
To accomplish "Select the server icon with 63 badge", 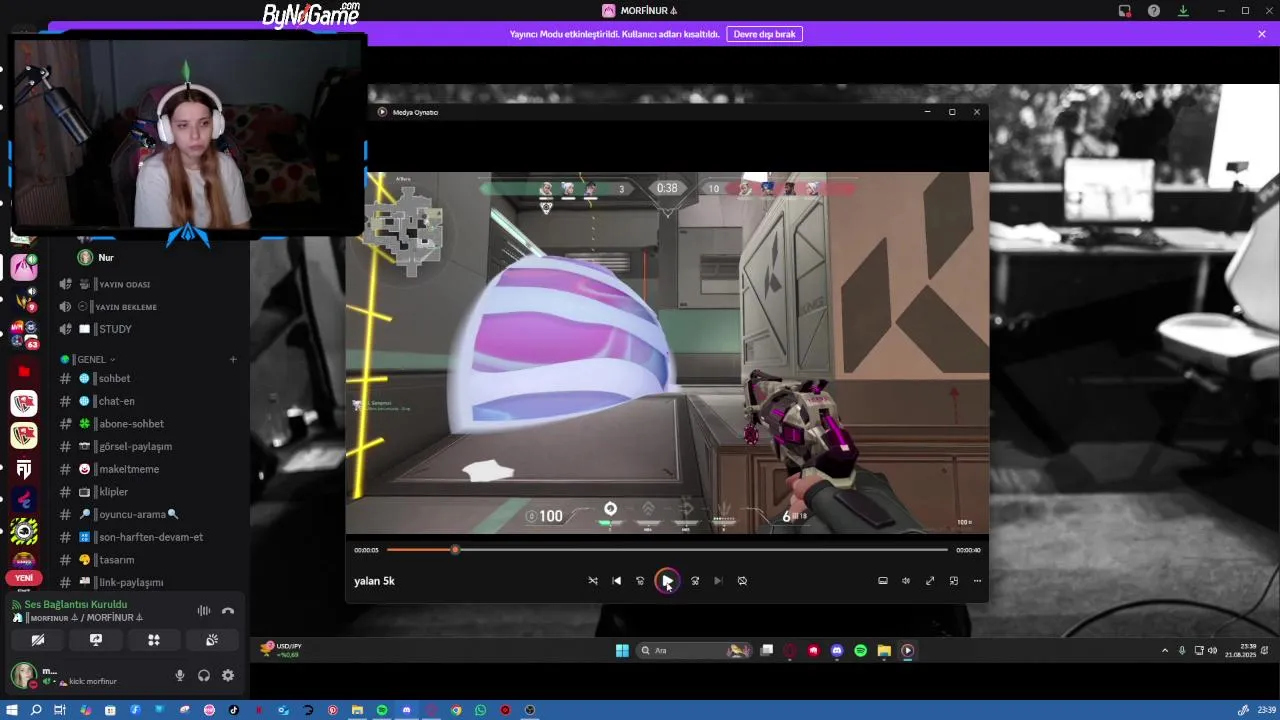I will (x=24, y=333).
